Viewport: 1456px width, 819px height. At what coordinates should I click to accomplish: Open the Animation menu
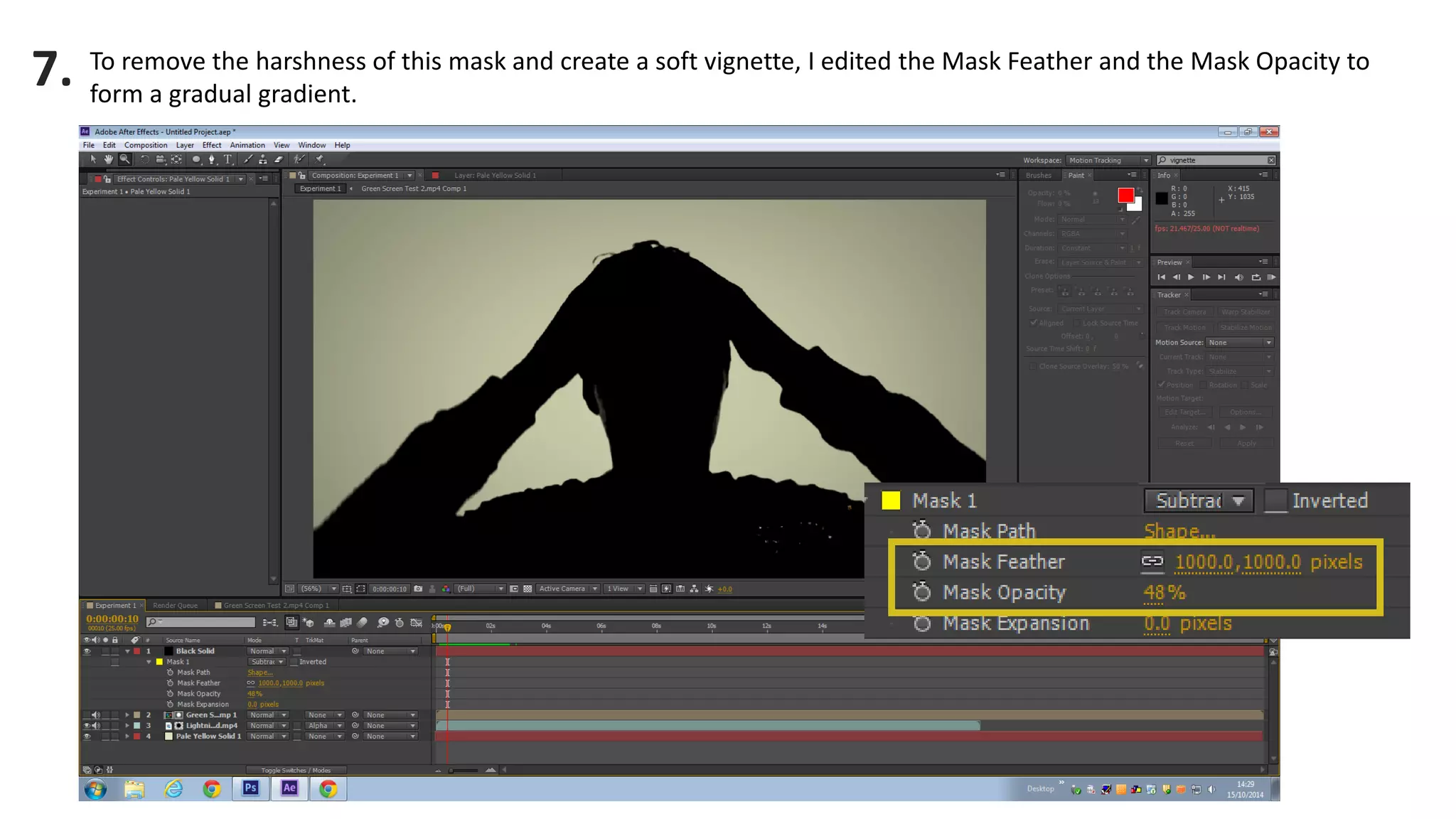(x=247, y=145)
